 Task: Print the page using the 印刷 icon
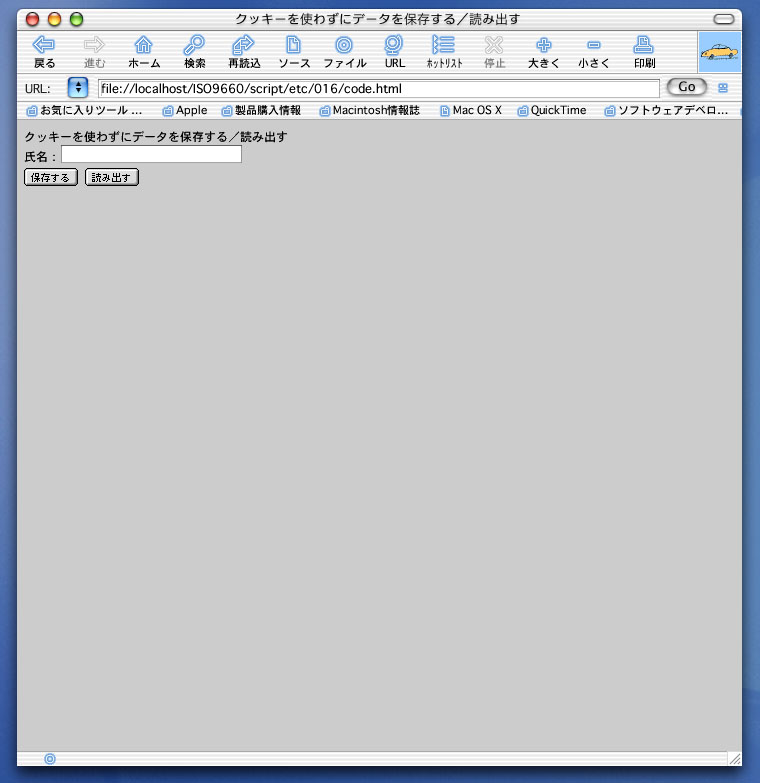pyautogui.click(x=644, y=50)
